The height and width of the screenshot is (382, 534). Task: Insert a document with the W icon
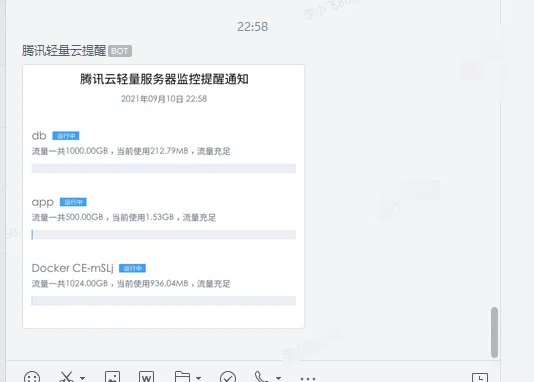click(x=146, y=377)
